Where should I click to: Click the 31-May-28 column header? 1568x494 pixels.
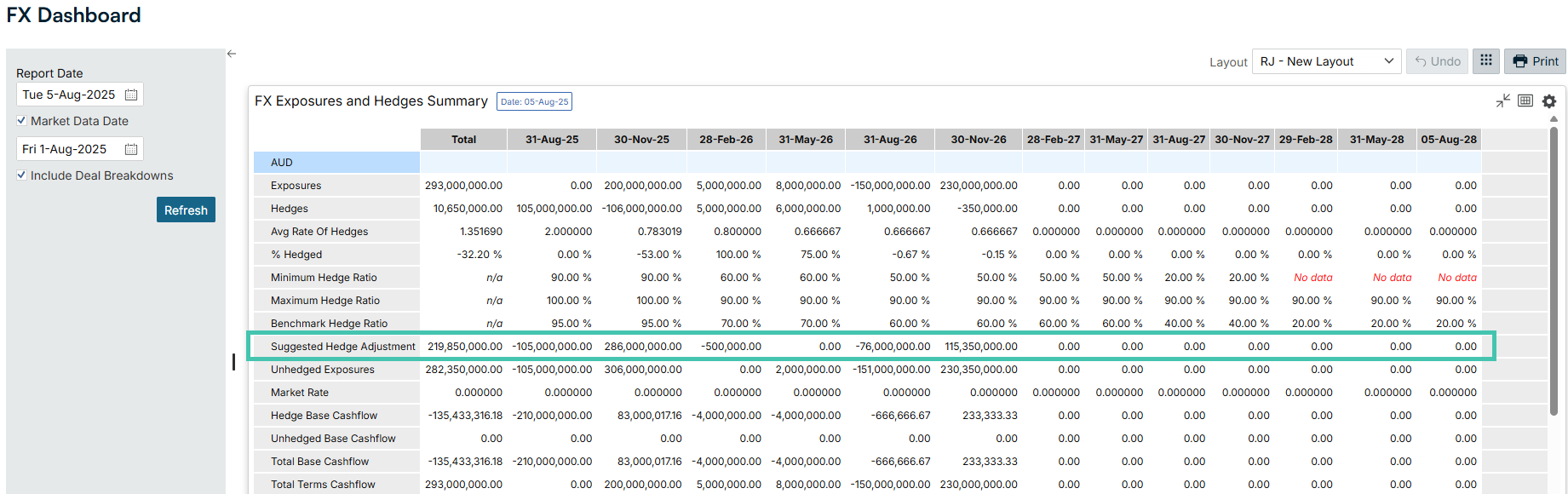click(x=1376, y=140)
